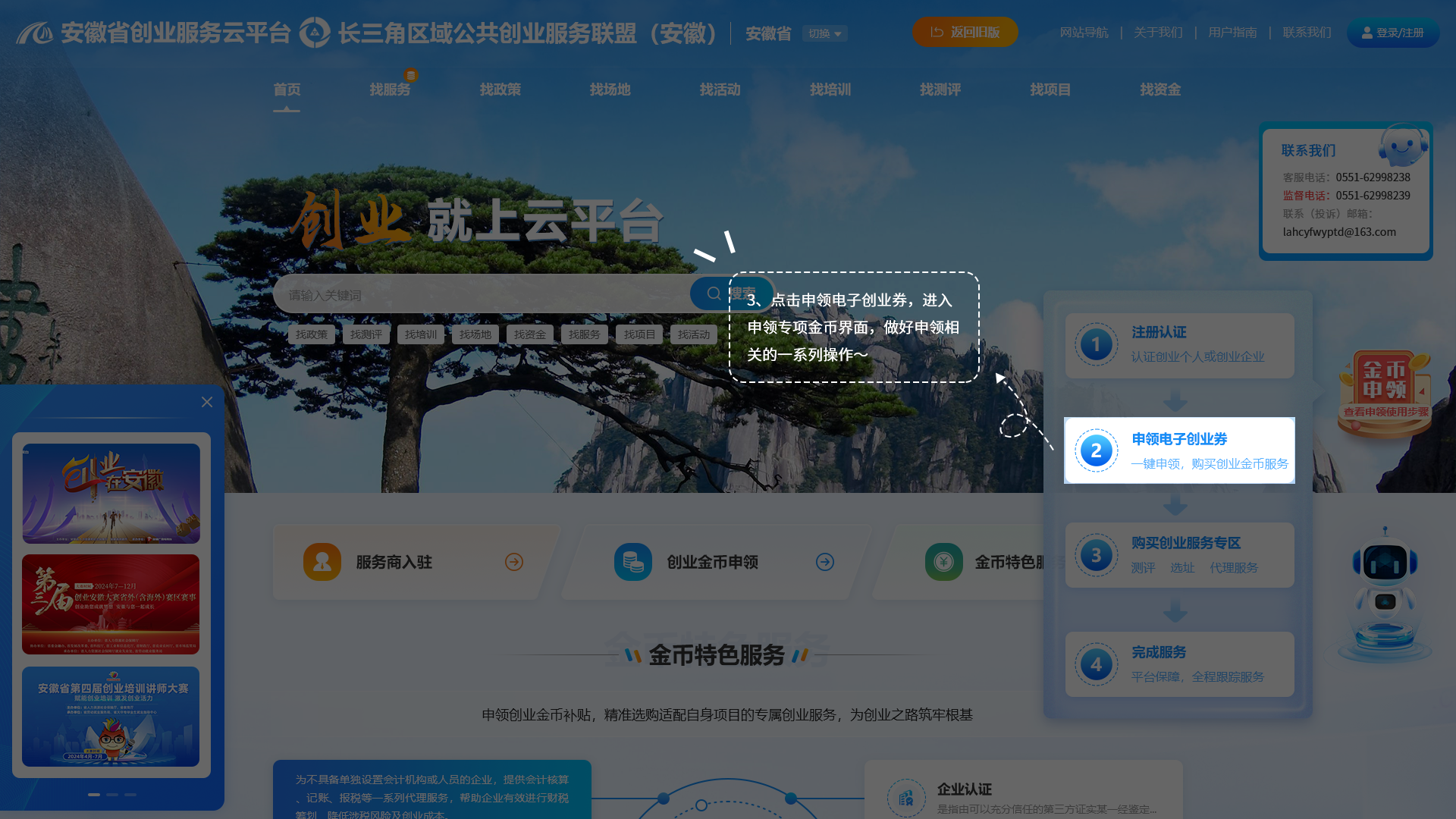Image resolution: width=1456 pixels, height=819 pixels.
Task: Select the 找活动 tag below the search box
Action: pos(694,334)
